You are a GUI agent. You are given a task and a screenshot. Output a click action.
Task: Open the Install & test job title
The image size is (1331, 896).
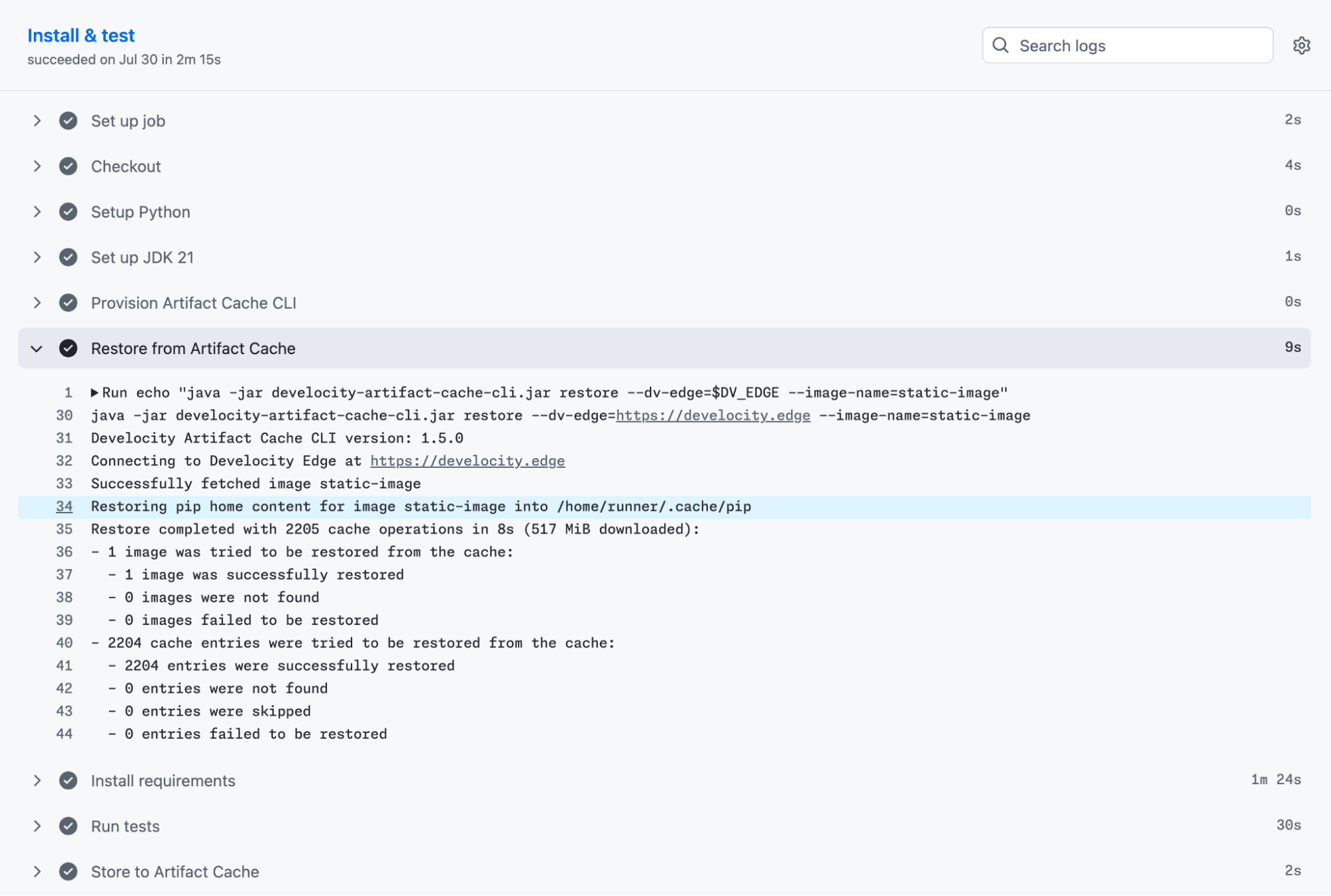pyautogui.click(x=81, y=35)
